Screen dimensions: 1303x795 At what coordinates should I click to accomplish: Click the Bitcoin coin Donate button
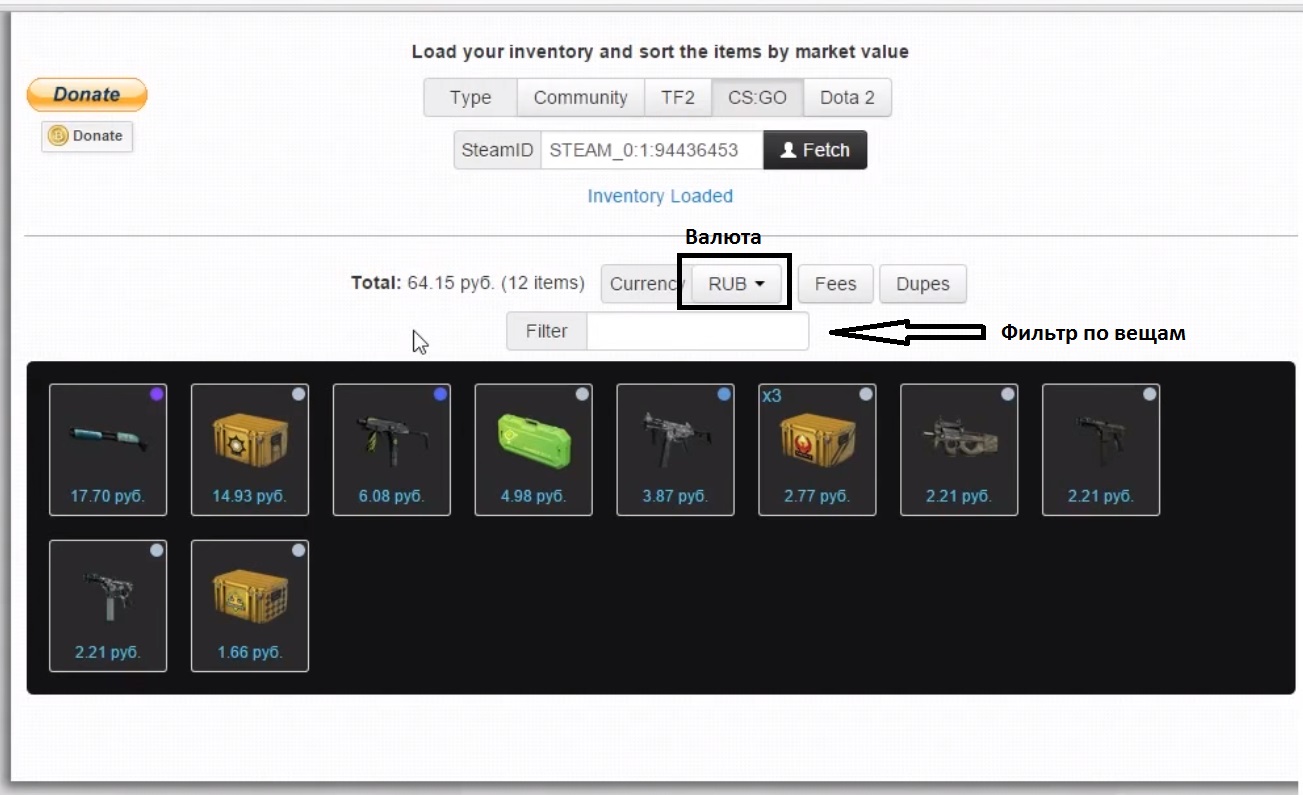[x=87, y=136]
